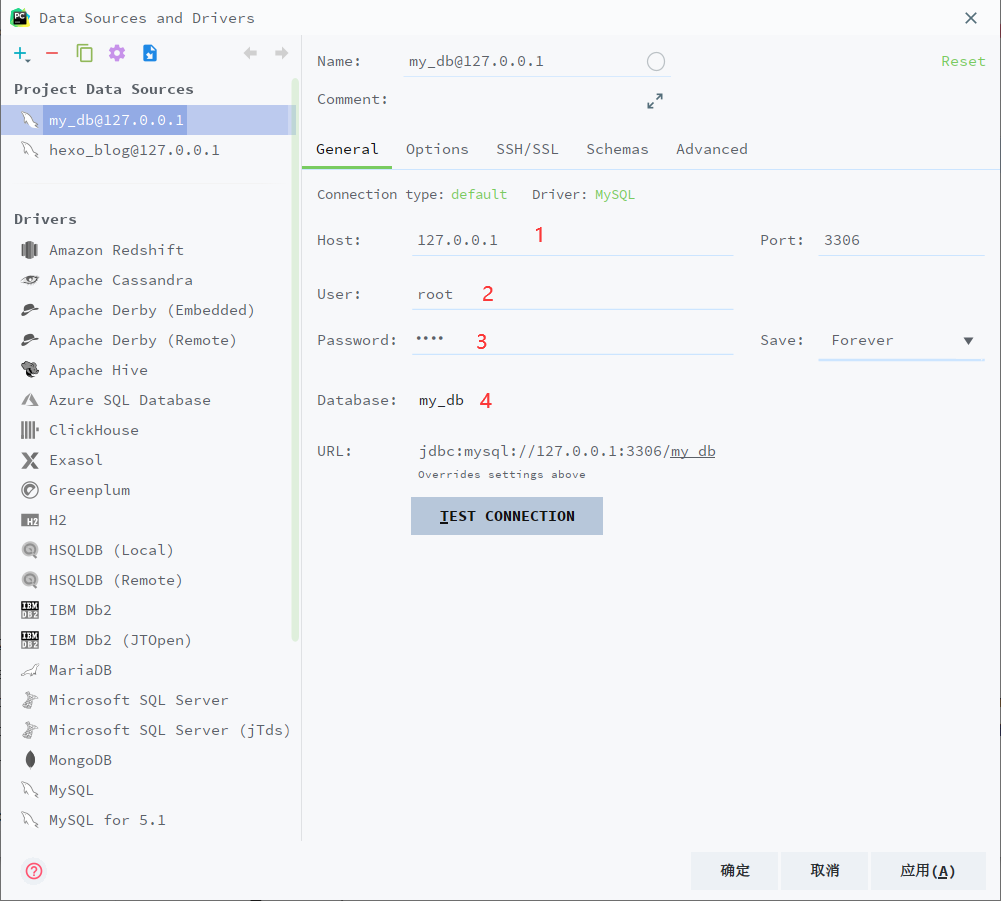Close the Data Sources and Drivers dialog
The image size is (1001, 901).
pyautogui.click(x=970, y=18)
